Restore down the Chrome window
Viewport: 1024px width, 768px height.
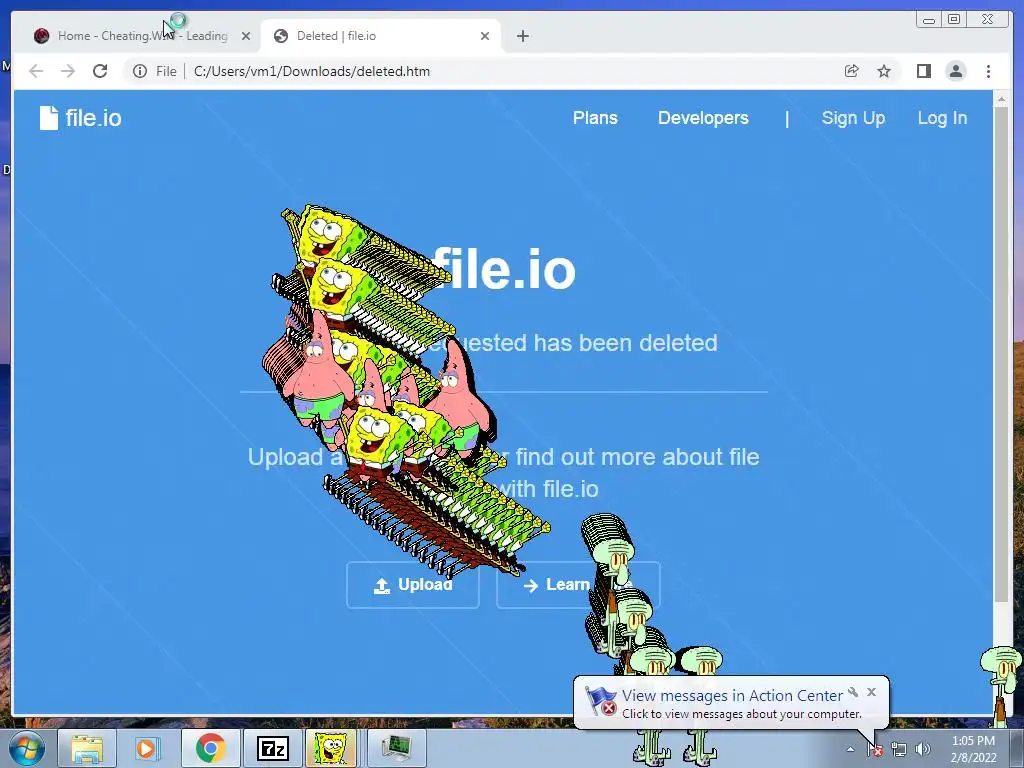pyautogui.click(x=953, y=20)
